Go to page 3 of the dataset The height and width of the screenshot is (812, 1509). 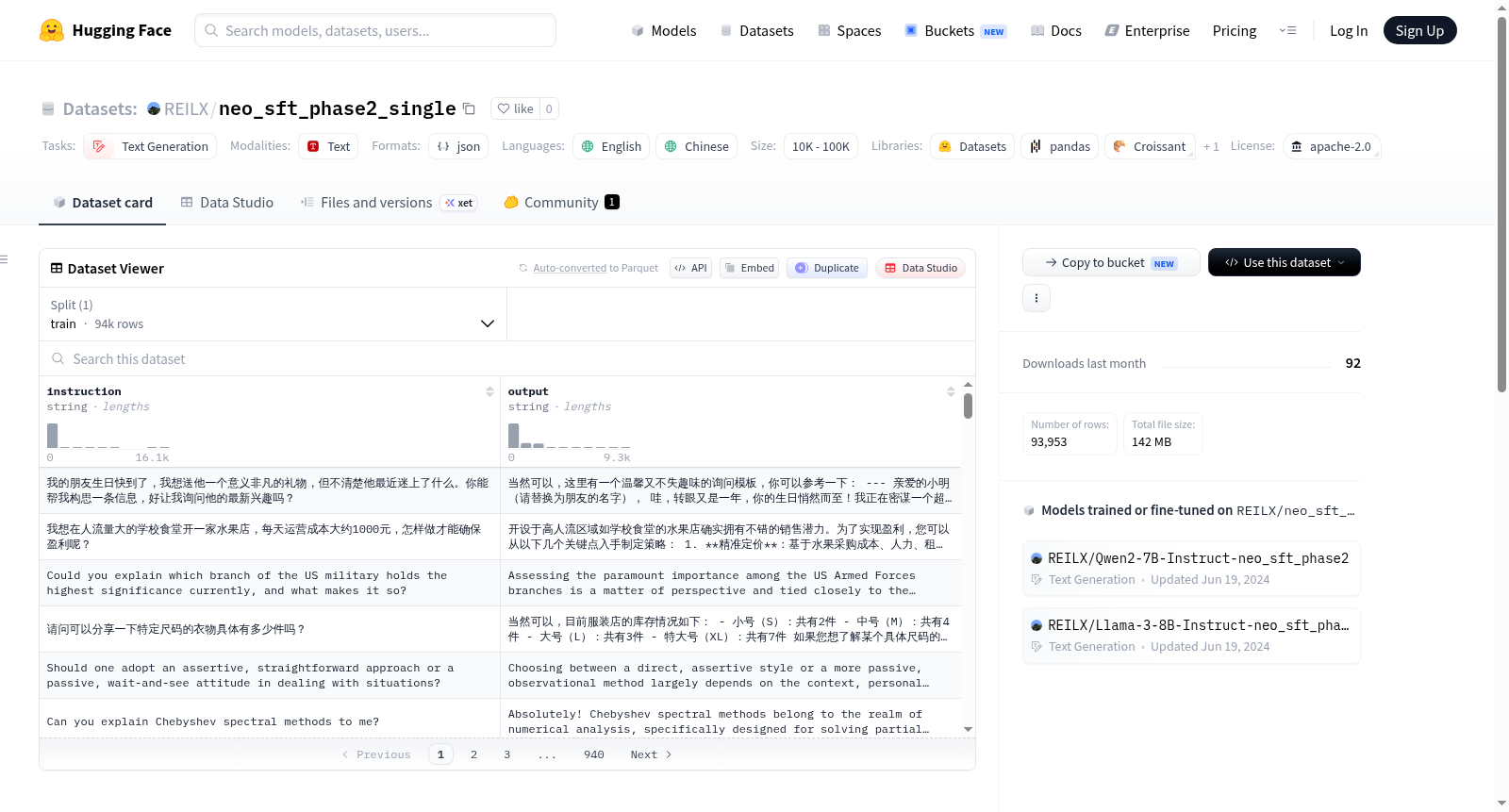(x=506, y=754)
